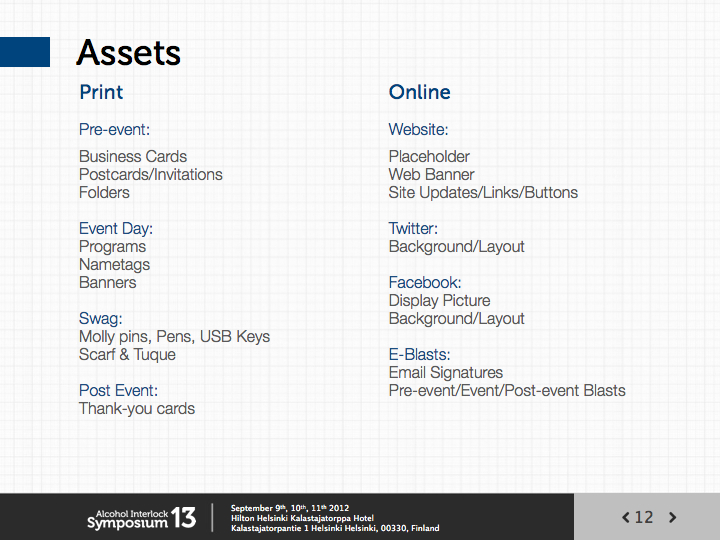Select the Online heading
Viewport: 720px width, 540px height.
pos(419,92)
